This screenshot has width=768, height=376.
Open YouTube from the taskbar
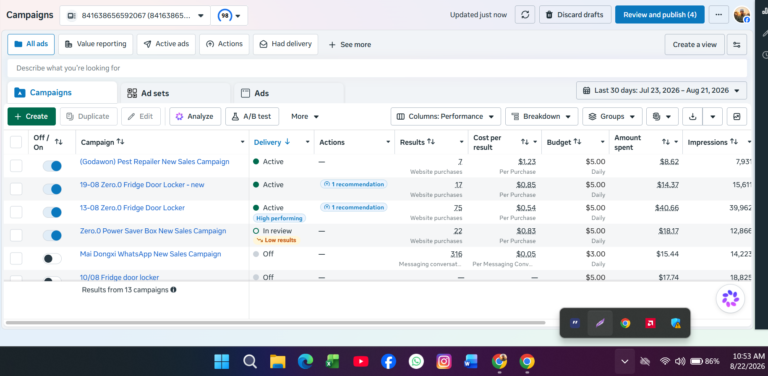pyautogui.click(x=360, y=362)
